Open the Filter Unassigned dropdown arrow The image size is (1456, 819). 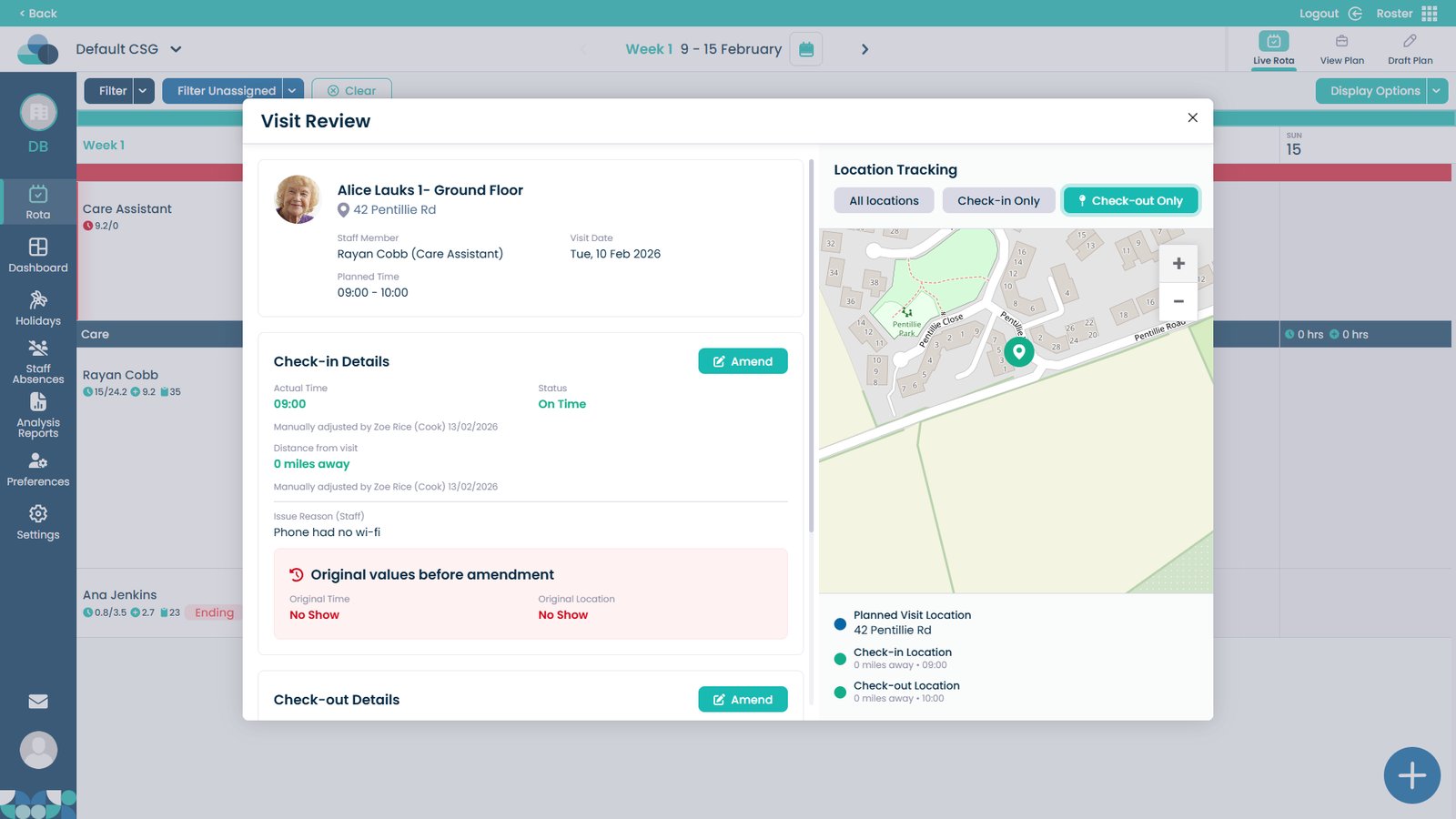click(x=292, y=91)
